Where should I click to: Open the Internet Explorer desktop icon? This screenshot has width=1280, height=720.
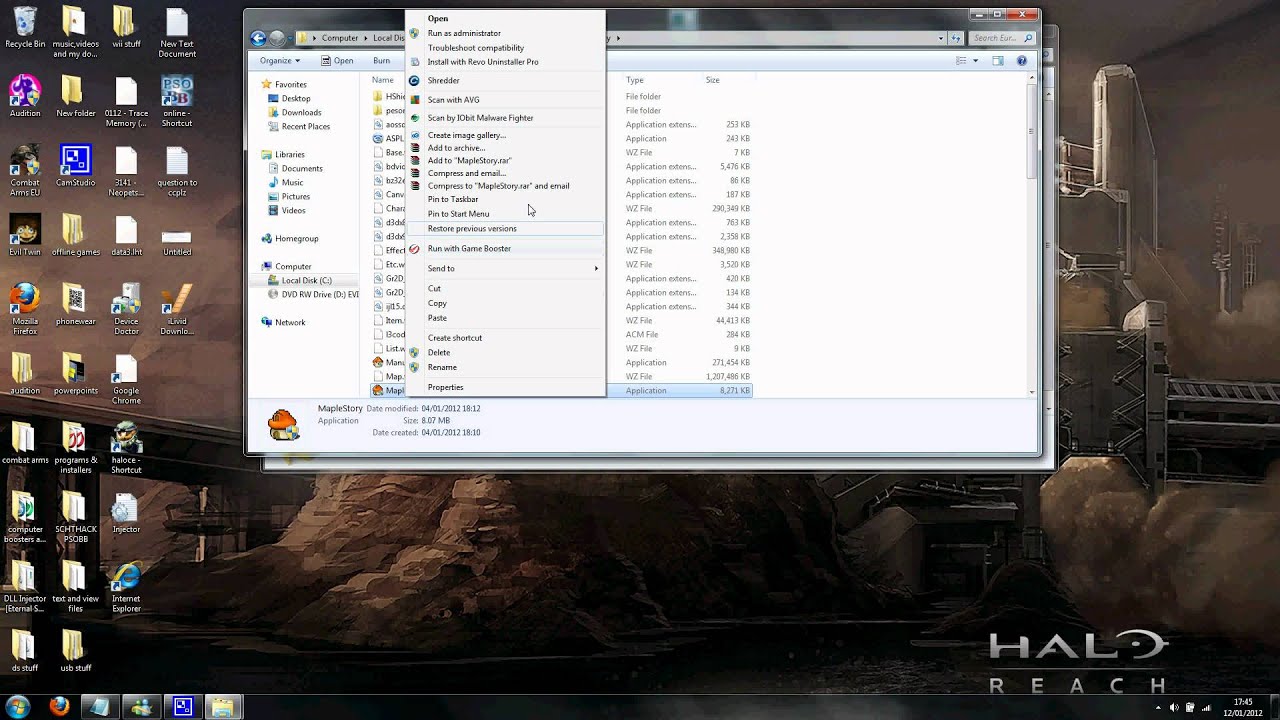126,588
